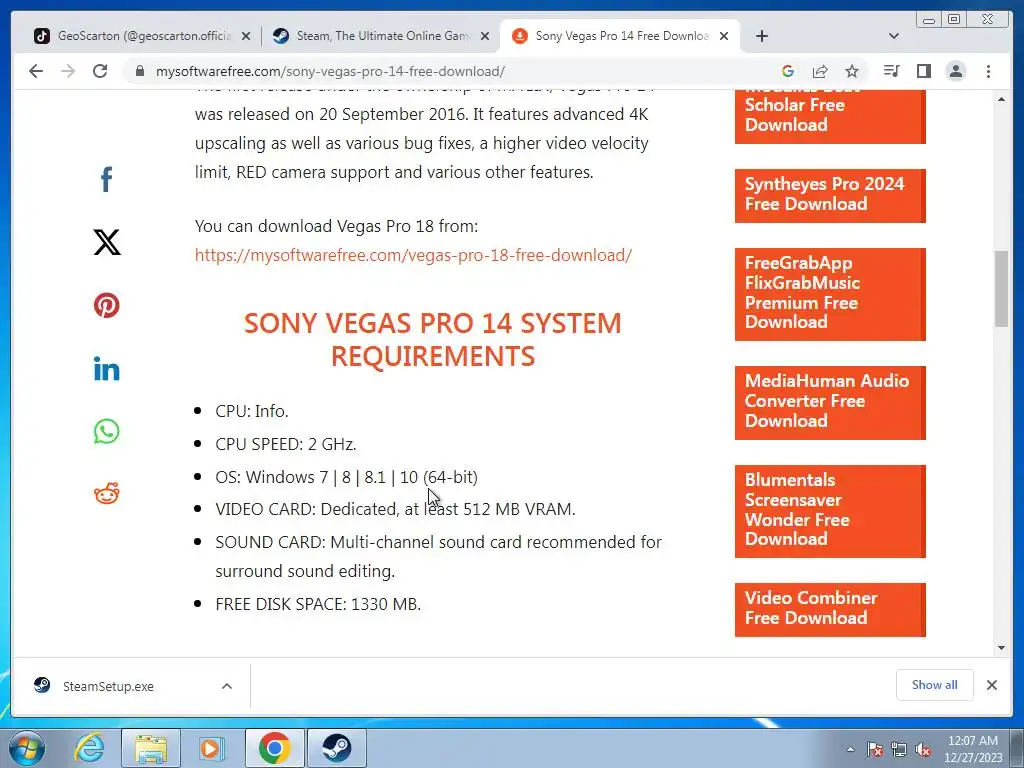Click Show all downloads button
The image size is (1024, 768).
[935, 685]
